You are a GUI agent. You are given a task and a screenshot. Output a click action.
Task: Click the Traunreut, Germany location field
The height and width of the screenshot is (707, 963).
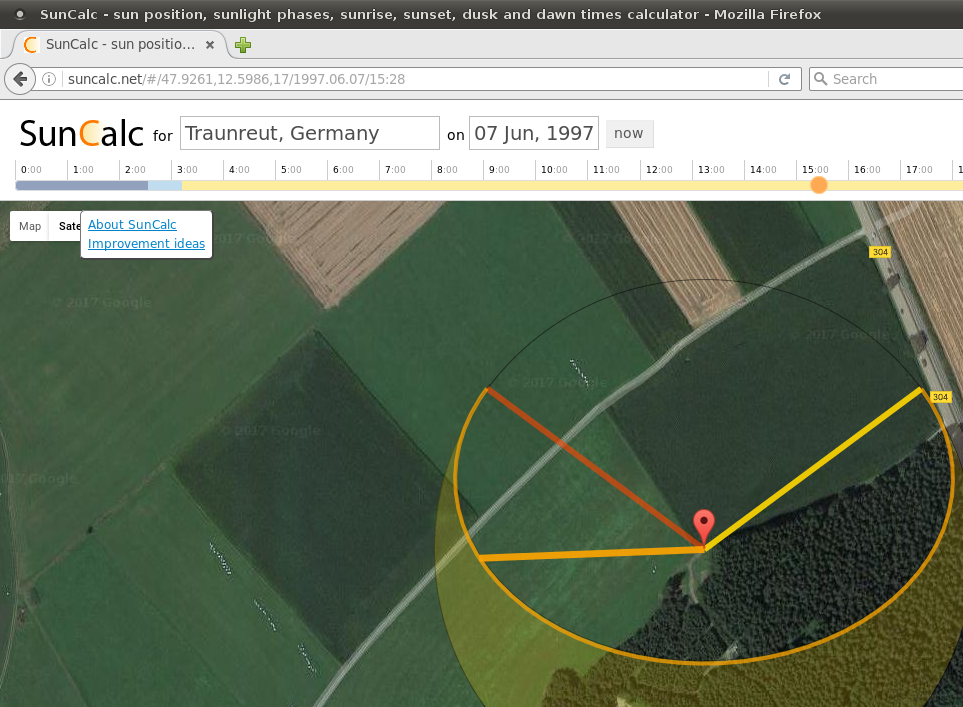309,133
